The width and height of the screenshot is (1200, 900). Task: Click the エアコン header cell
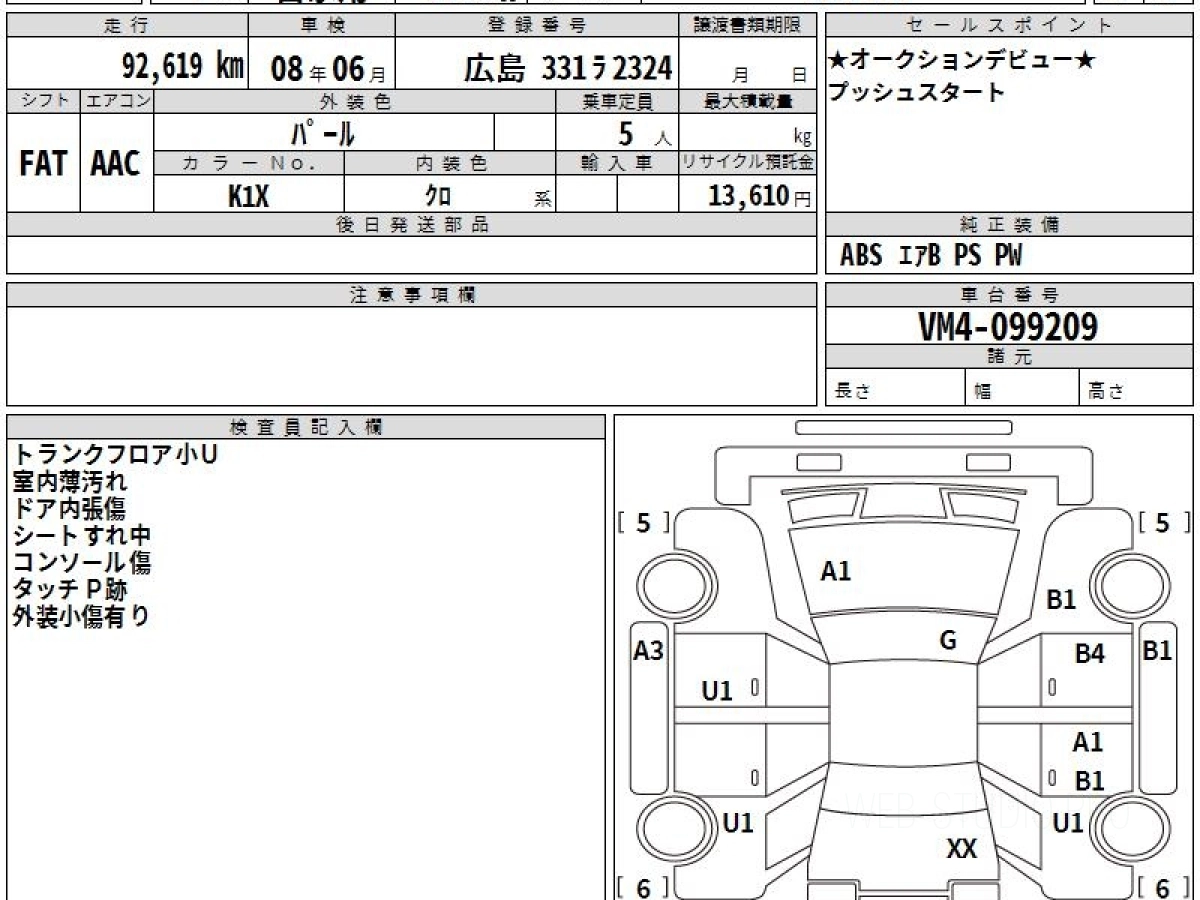pyautogui.click(x=117, y=101)
